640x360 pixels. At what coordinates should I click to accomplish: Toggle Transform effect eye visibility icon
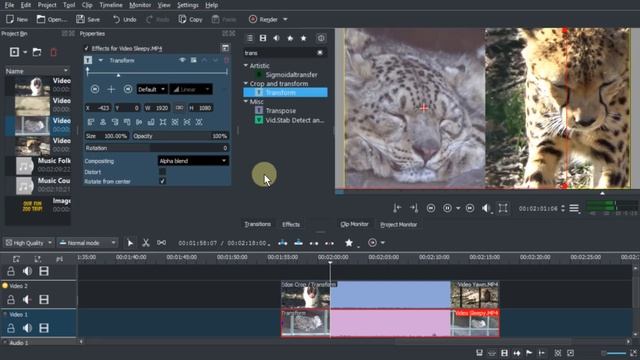[182, 60]
